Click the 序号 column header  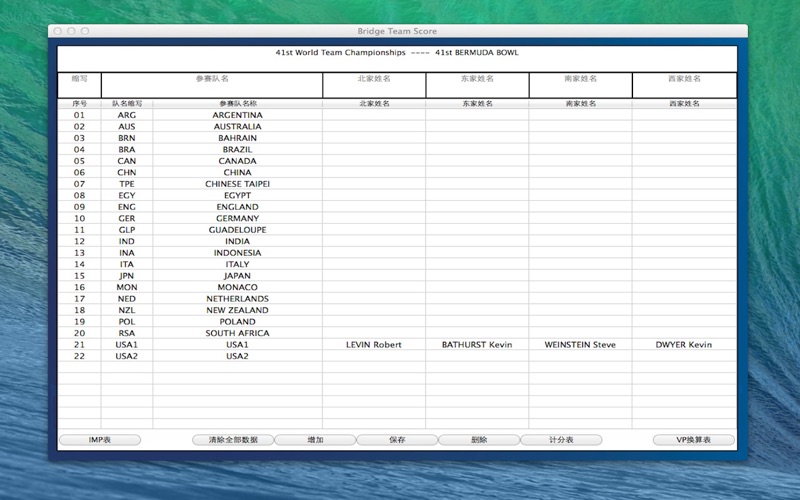click(x=79, y=103)
